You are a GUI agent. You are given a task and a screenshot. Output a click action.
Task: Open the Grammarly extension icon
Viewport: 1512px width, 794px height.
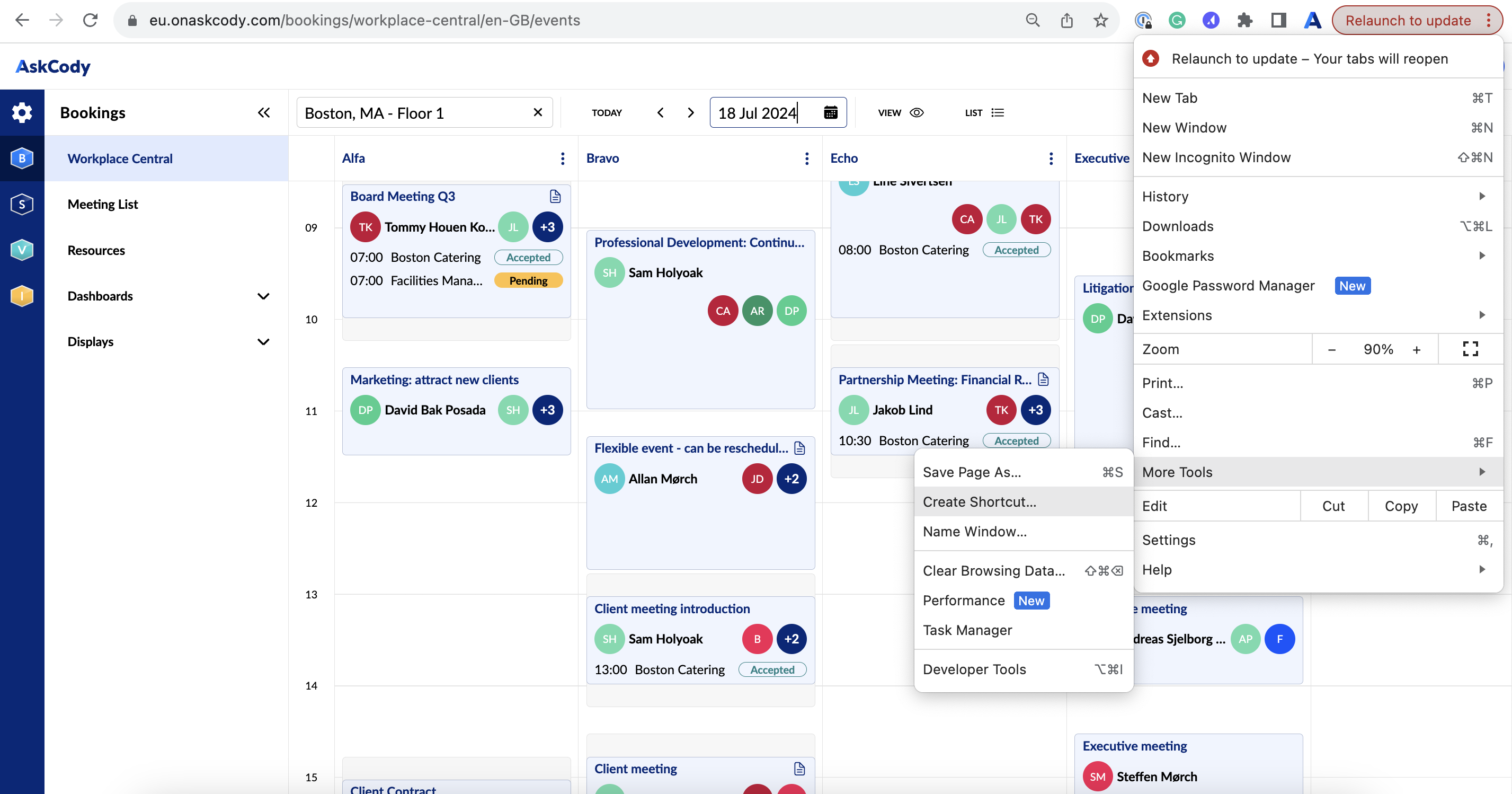pyautogui.click(x=1177, y=20)
